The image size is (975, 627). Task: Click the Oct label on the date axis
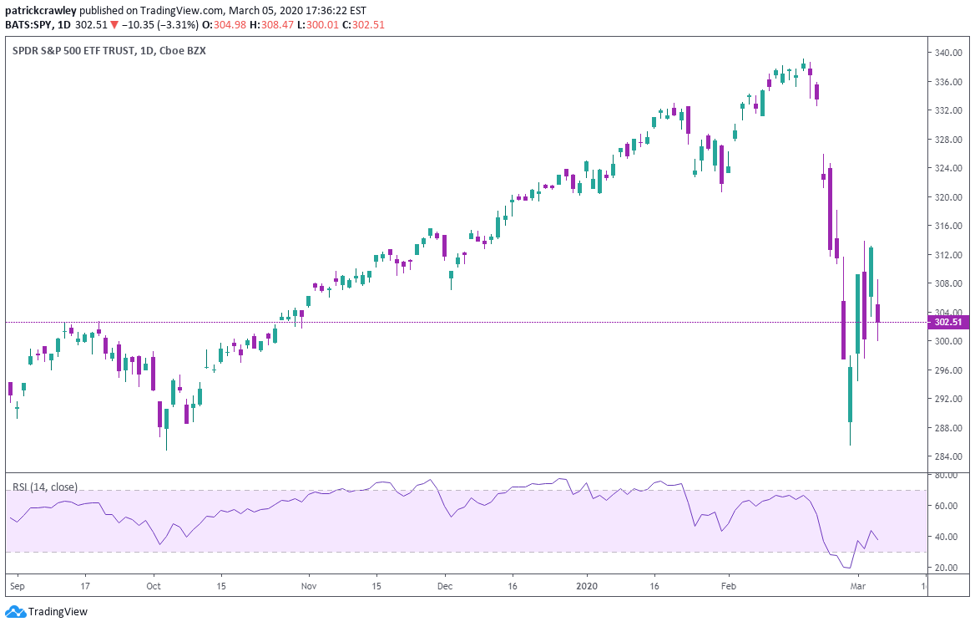point(154,586)
